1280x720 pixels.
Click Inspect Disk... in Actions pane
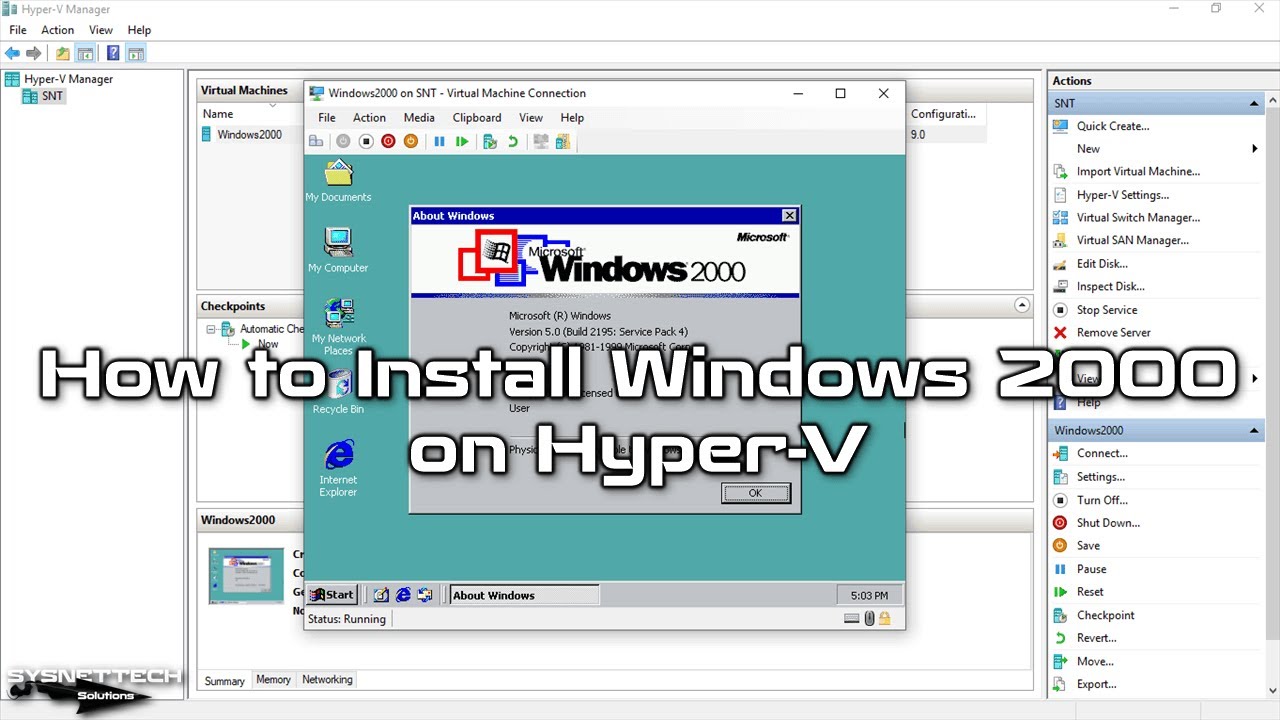[x=1110, y=287]
